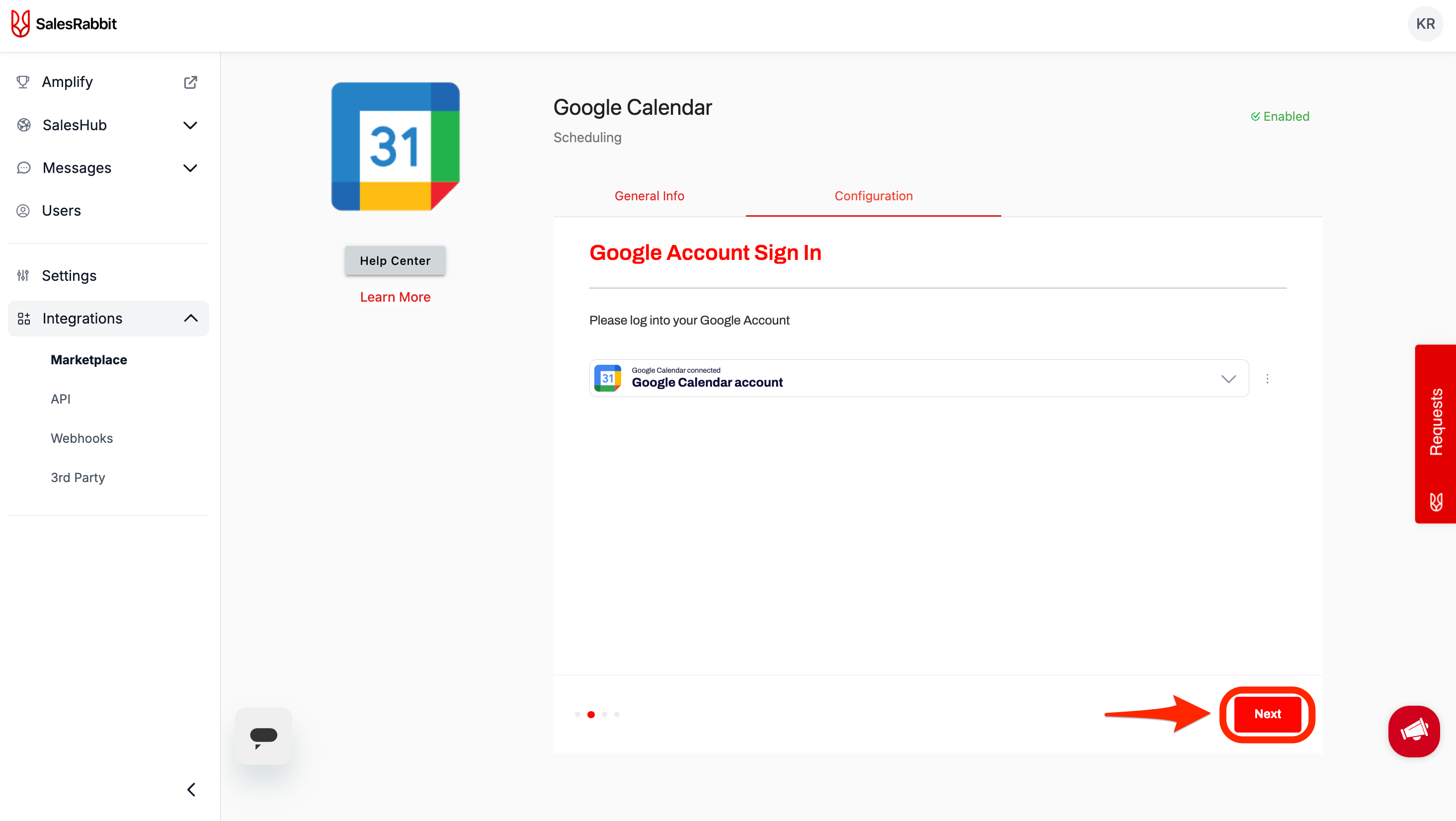Click the large Google Calendar logo
Viewport: 1456px width, 821px height.
pyautogui.click(x=395, y=147)
